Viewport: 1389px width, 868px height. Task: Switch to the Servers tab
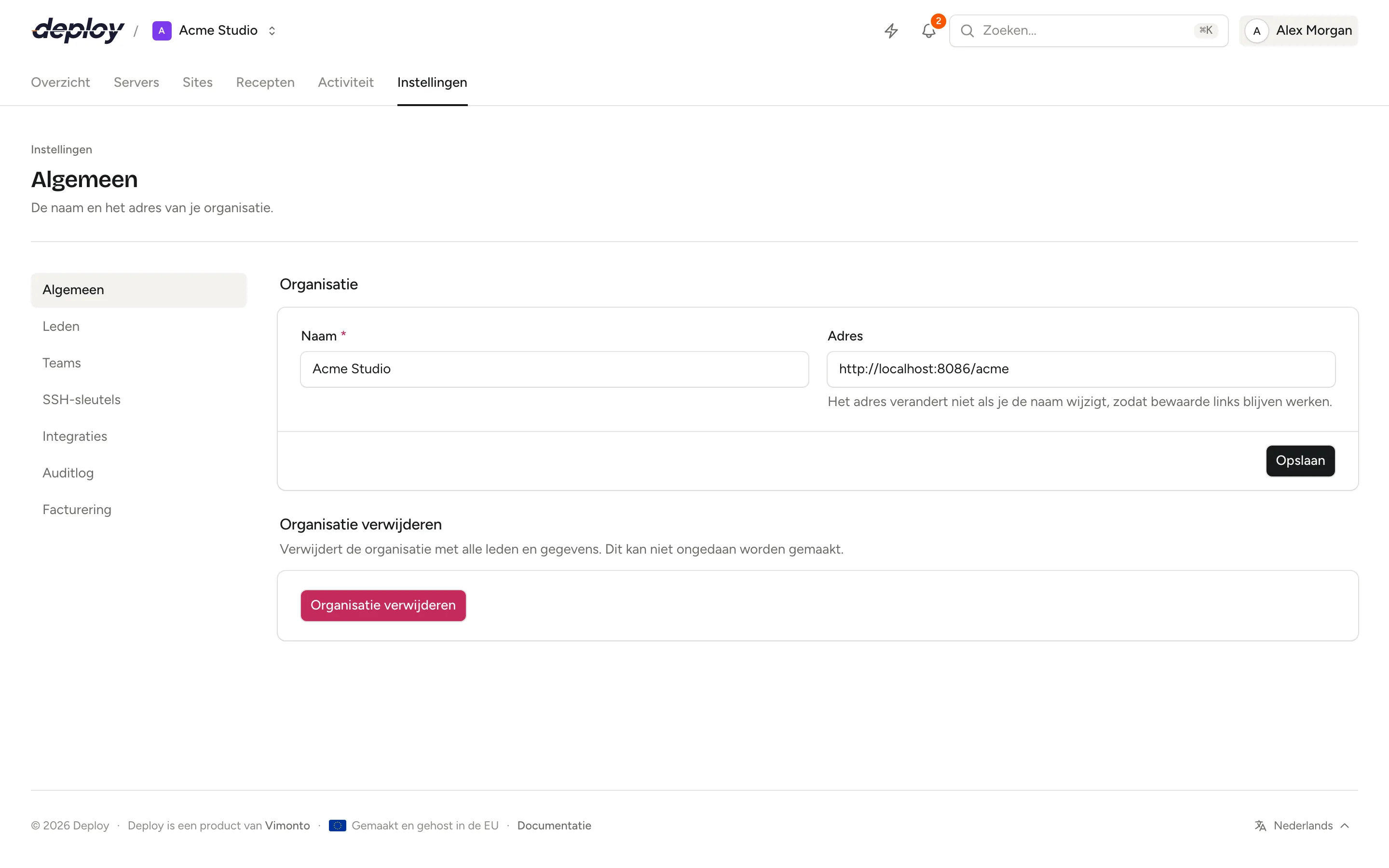[x=136, y=82]
